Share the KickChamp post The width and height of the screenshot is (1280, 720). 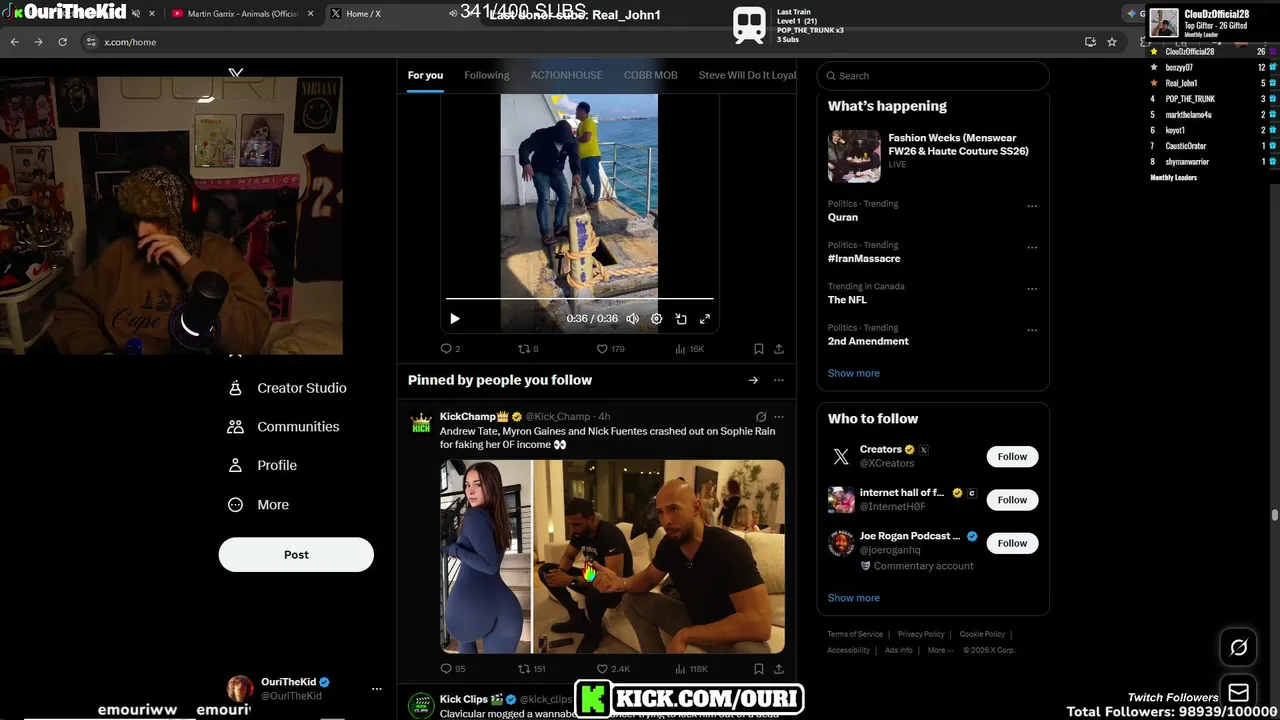click(779, 669)
